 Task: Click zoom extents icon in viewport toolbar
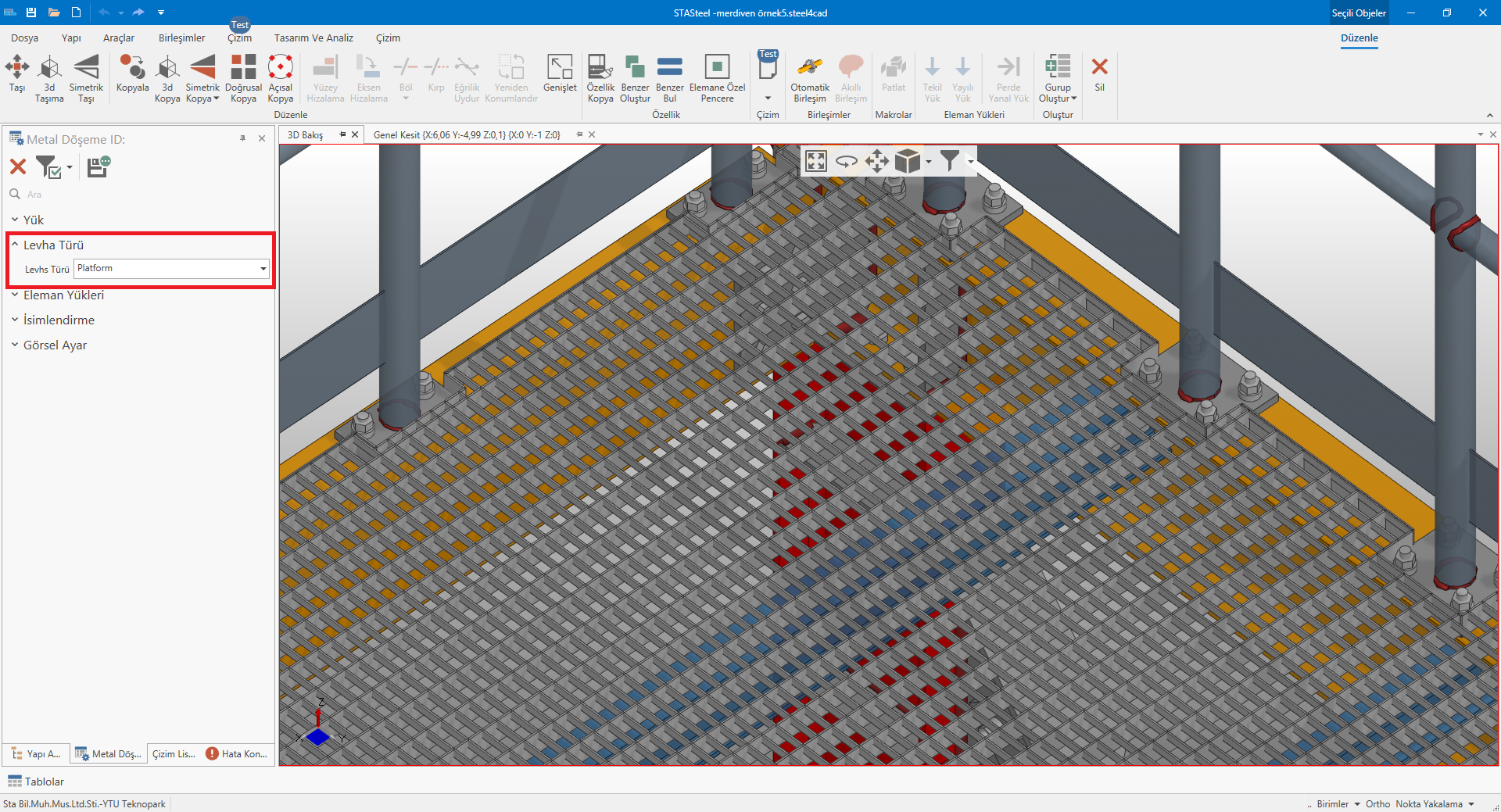[x=815, y=162]
